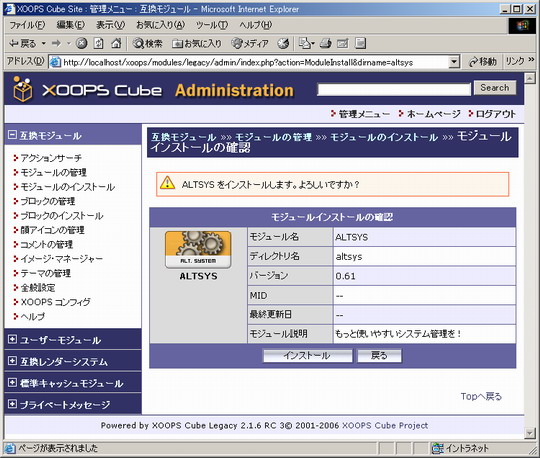Click the Topへ戻る link

tap(481, 396)
